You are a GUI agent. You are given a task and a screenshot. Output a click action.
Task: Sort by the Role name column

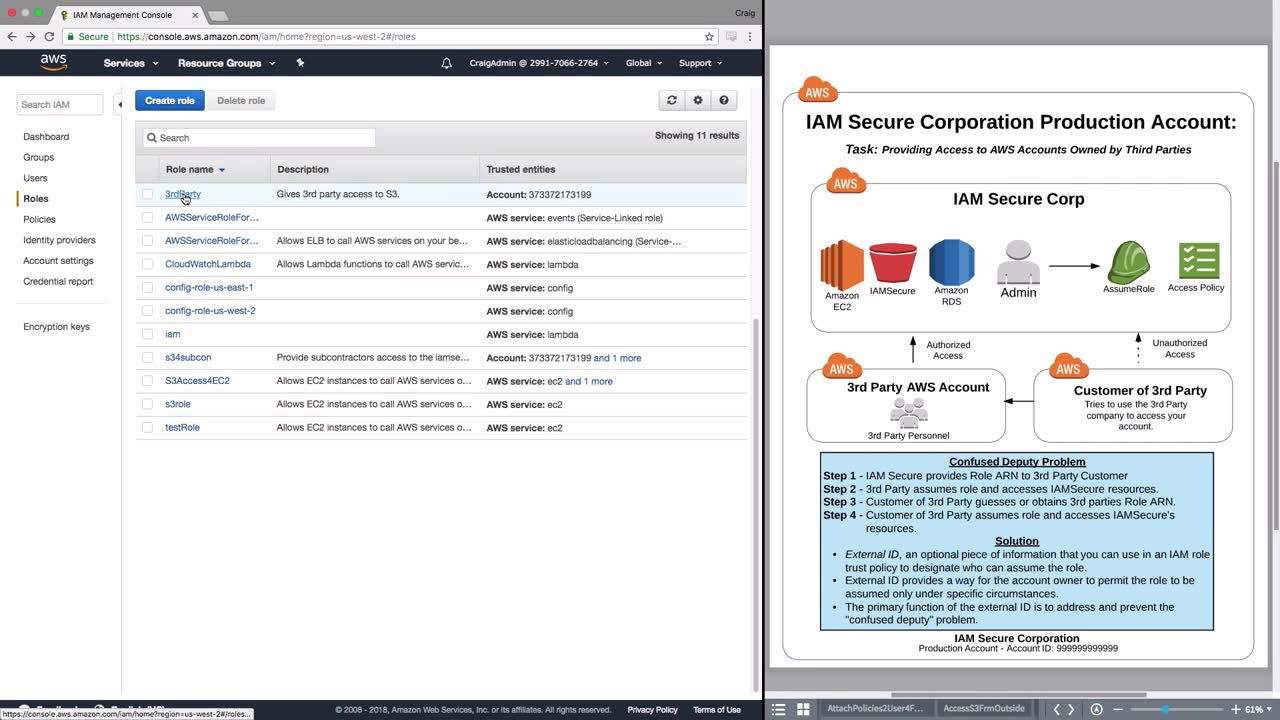click(195, 169)
